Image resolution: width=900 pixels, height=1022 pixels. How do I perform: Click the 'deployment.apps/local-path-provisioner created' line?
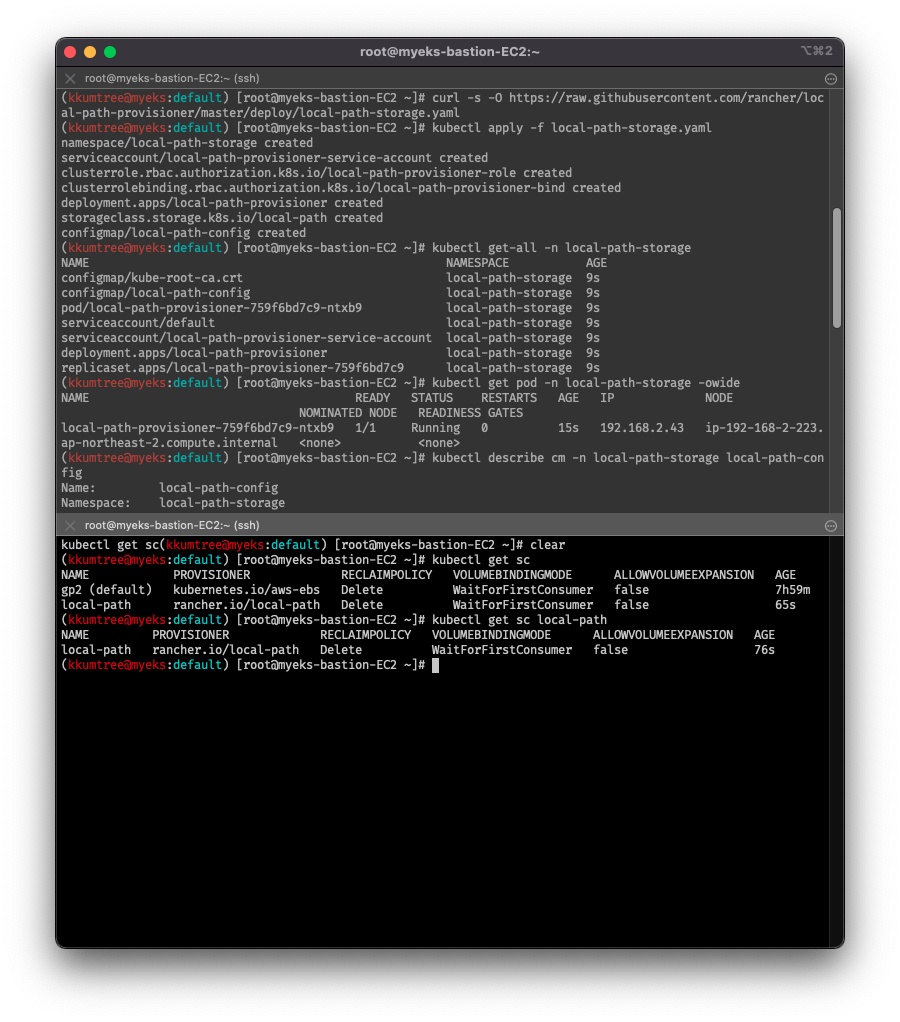pyautogui.click(x=222, y=203)
